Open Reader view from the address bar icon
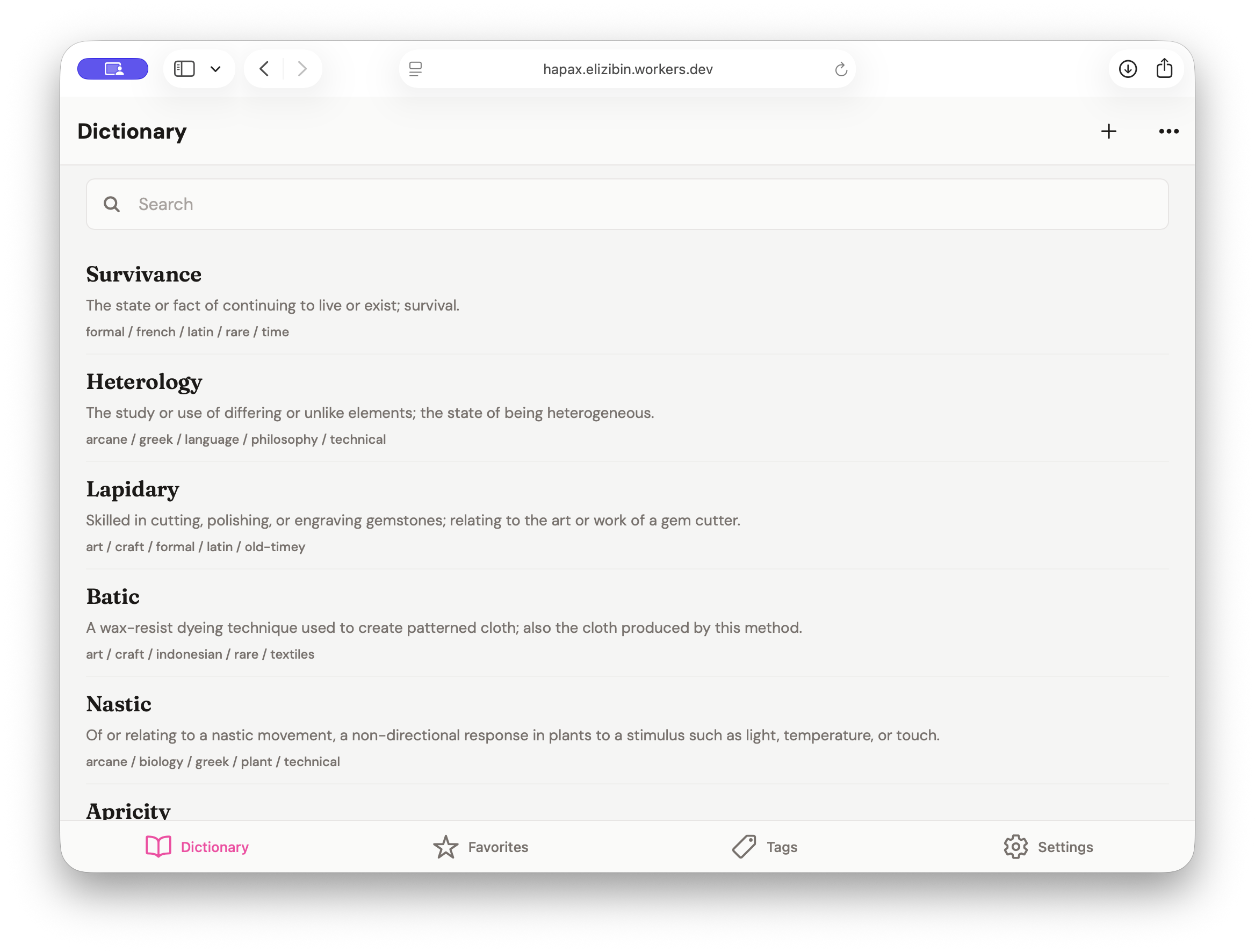Viewport: 1255px width, 952px height. [416, 69]
